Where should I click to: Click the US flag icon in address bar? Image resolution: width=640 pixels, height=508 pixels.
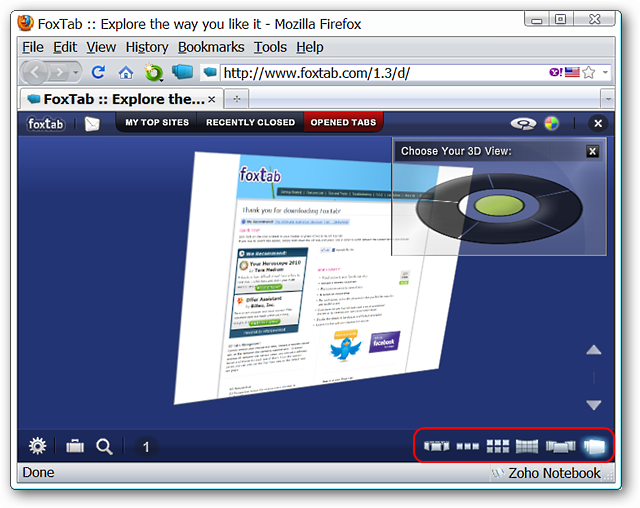[x=572, y=72]
